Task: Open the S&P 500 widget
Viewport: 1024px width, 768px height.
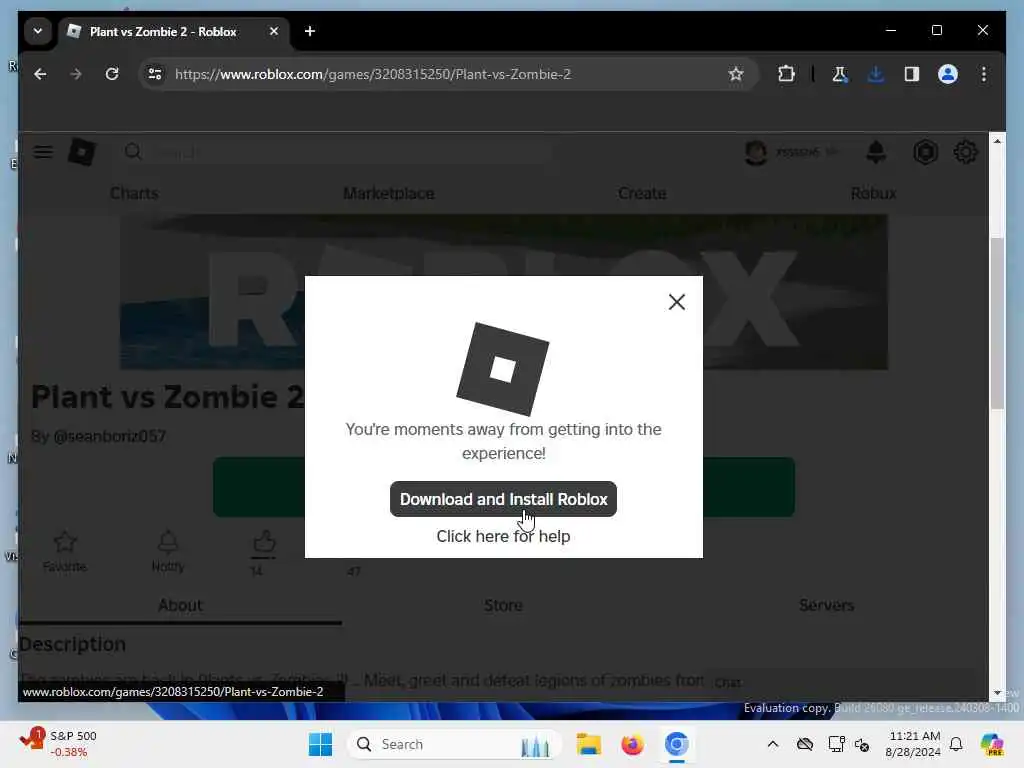Action: click(x=59, y=744)
